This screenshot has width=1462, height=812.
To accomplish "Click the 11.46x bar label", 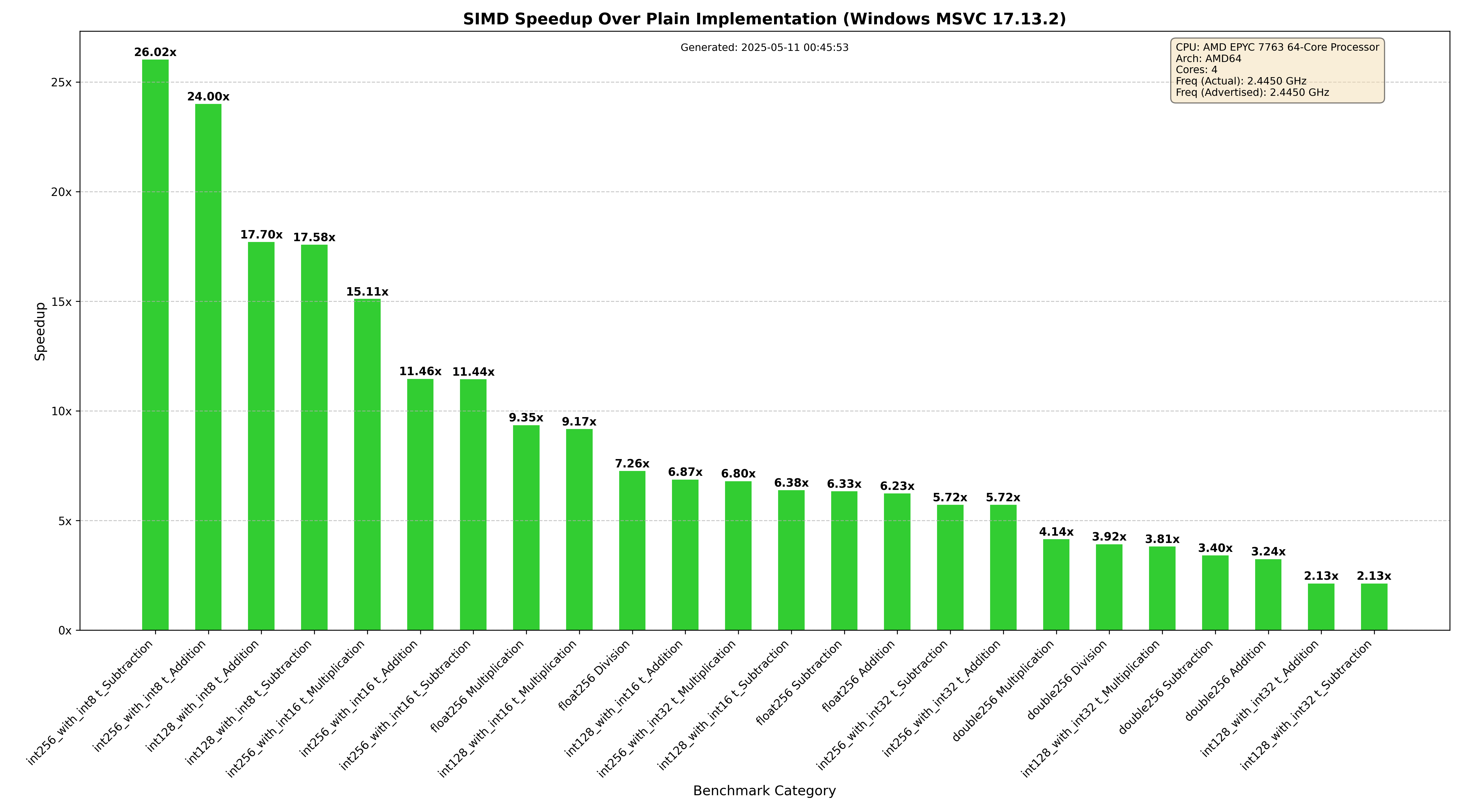I will [420, 372].
